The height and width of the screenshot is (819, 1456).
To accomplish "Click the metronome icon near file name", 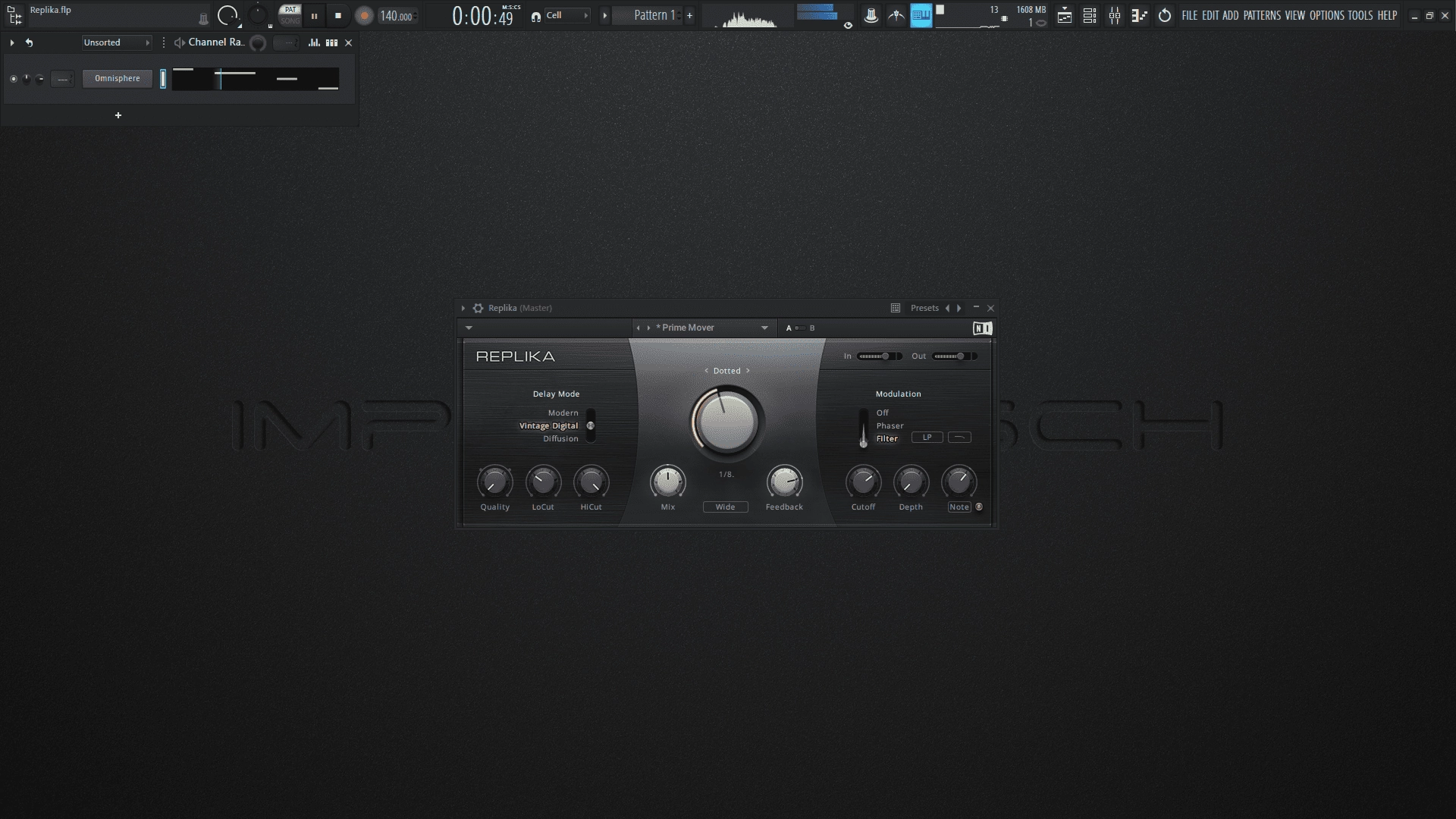I will tap(203, 18).
